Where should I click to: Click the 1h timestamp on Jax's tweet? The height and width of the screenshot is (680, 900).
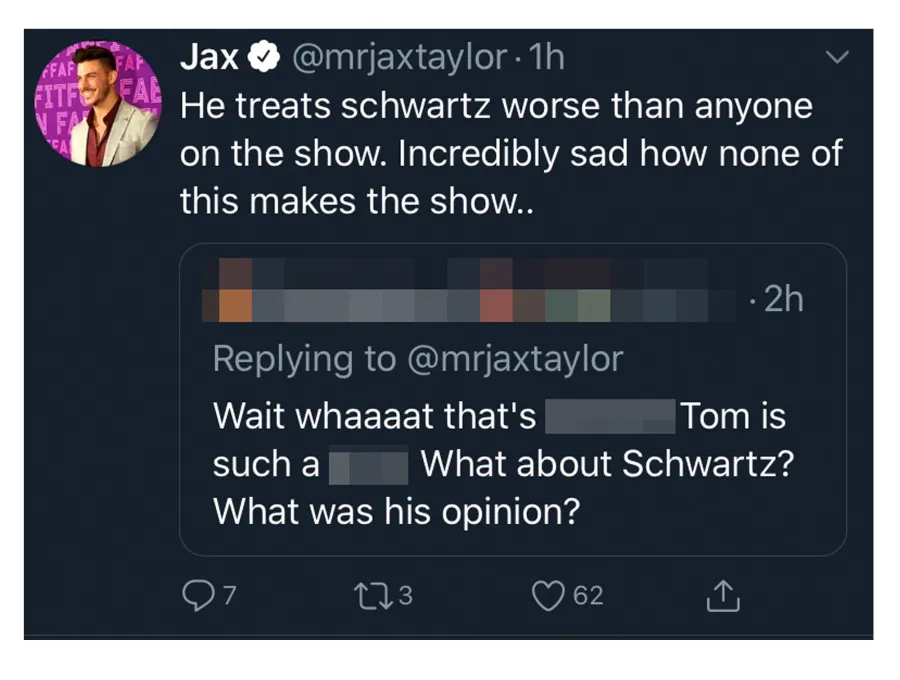[x=547, y=57]
